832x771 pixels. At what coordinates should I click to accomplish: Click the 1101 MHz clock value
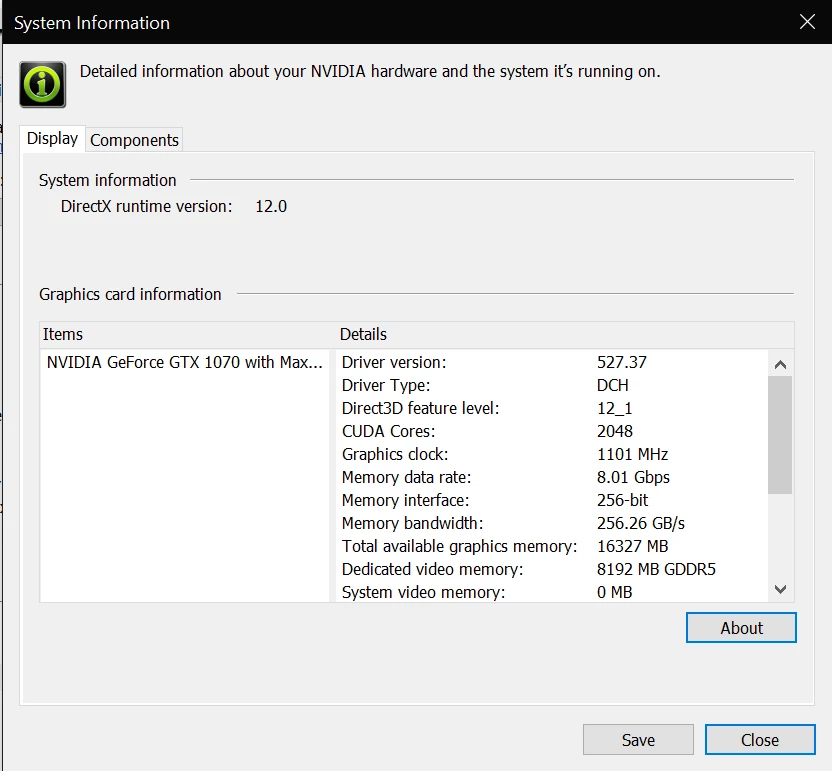pyautogui.click(x=632, y=454)
